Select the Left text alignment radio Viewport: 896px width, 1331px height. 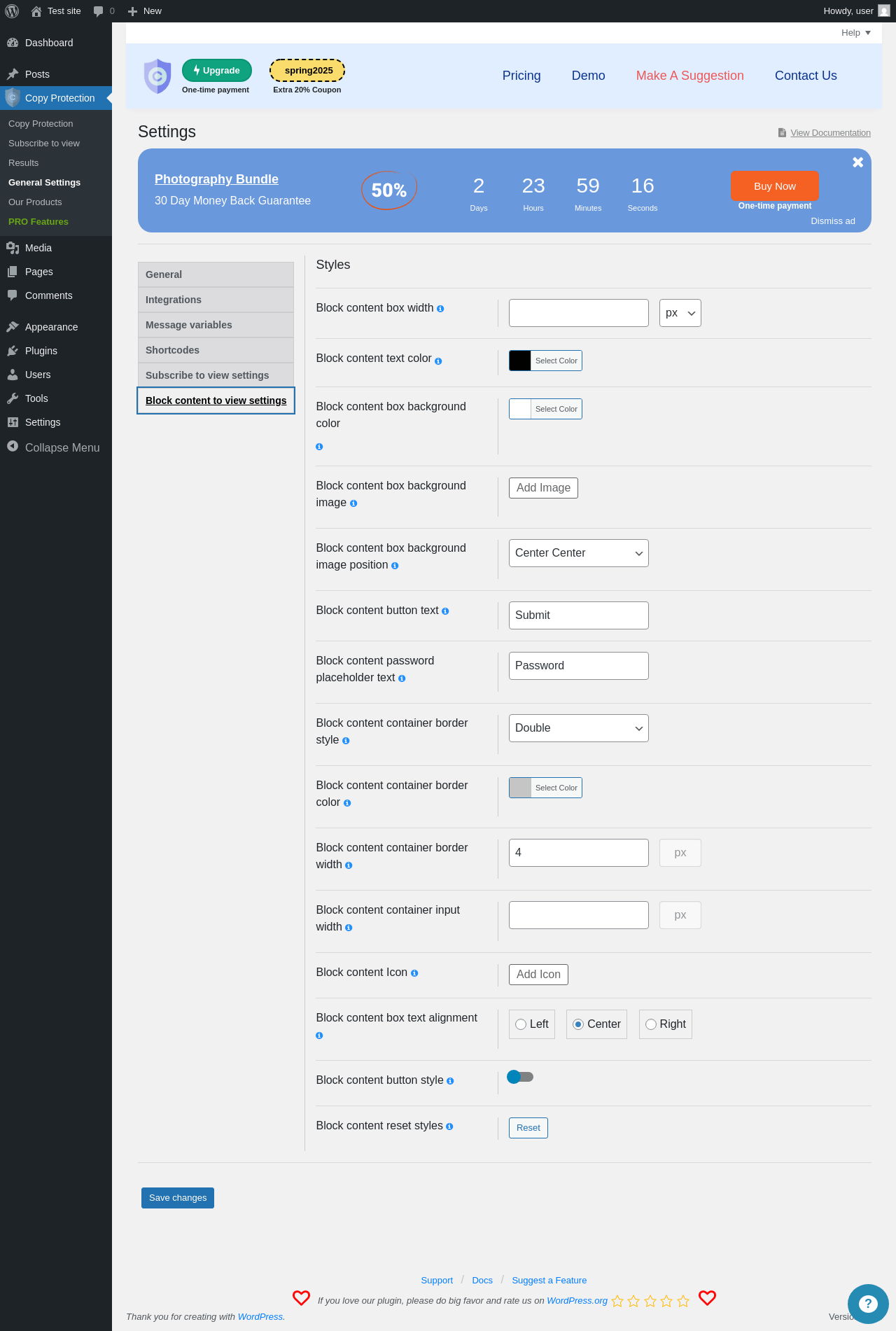point(521,1024)
